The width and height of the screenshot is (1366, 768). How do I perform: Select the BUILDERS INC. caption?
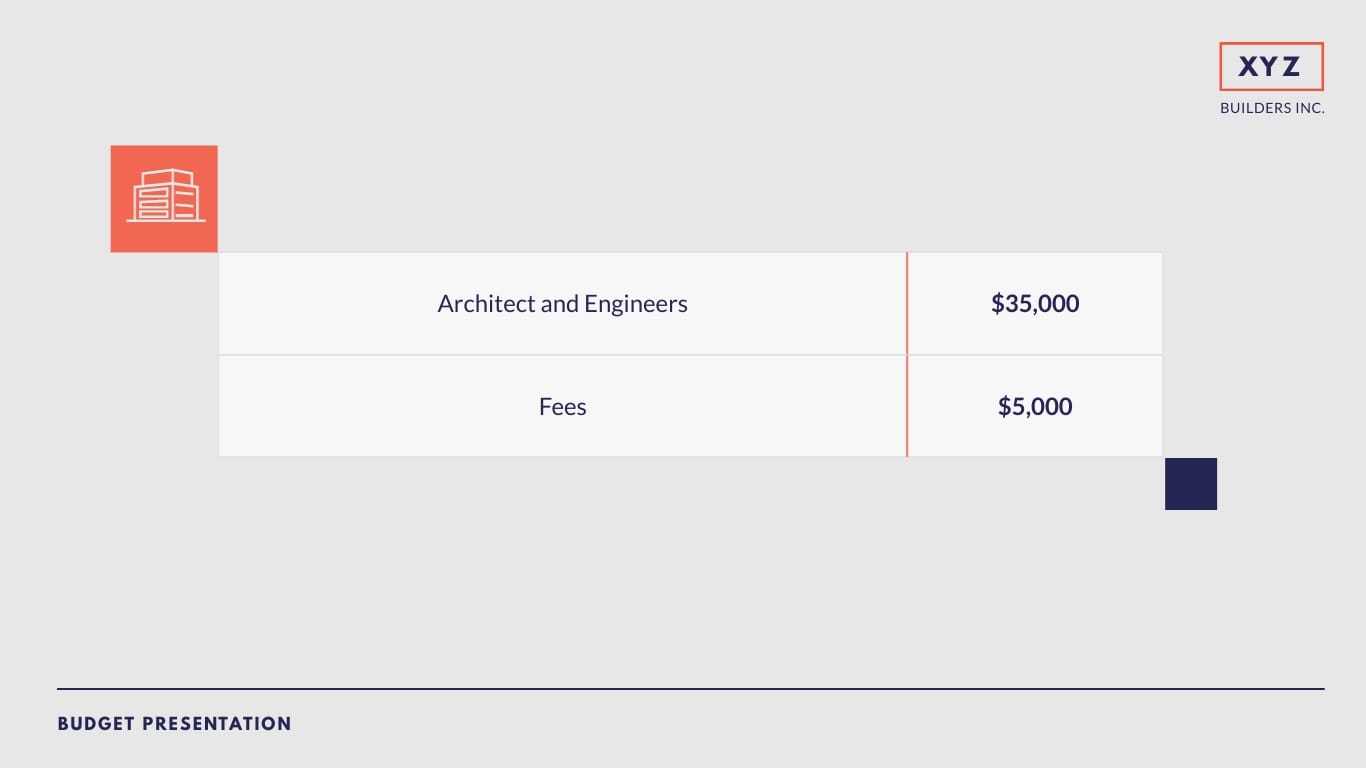[x=1272, y=108]
